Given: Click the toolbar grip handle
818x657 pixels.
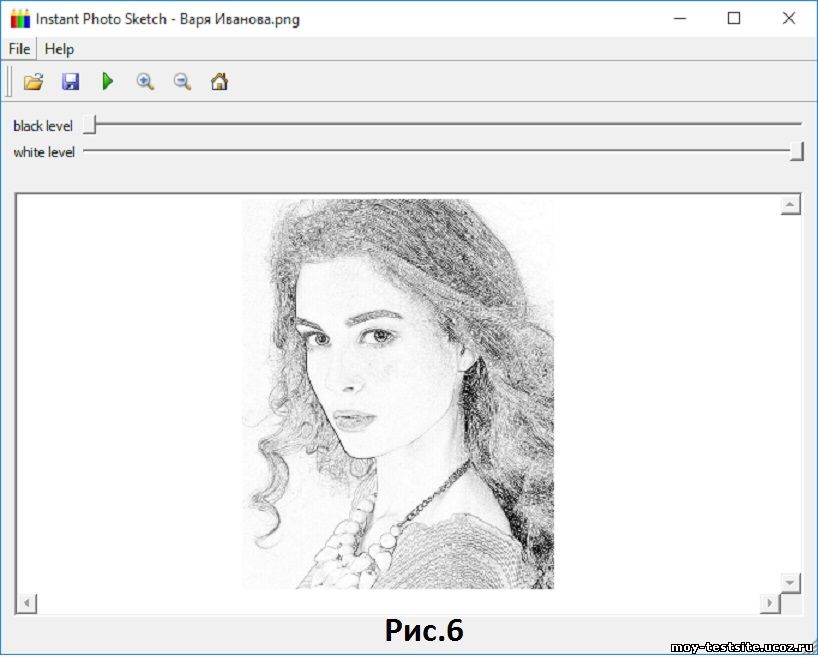Looking at the screenshot, I should pyautogui.click(x=8, y=81).
